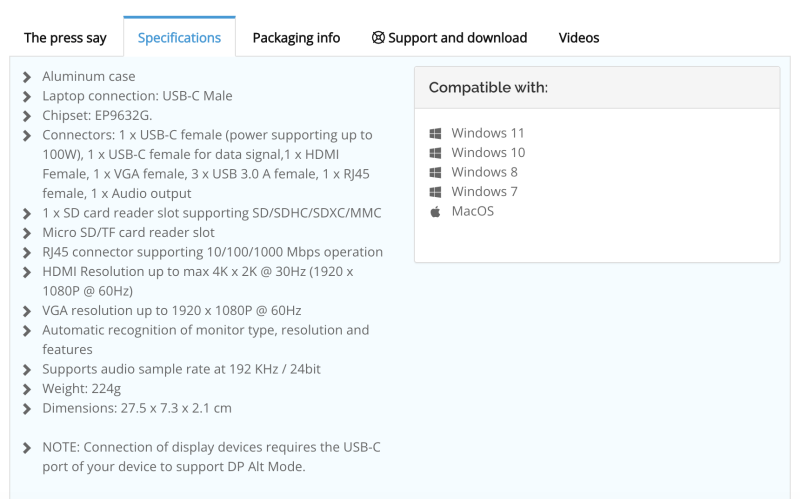Click Windows logo beside Windows 10
The image size is (800, 499).
coord(435,153)
